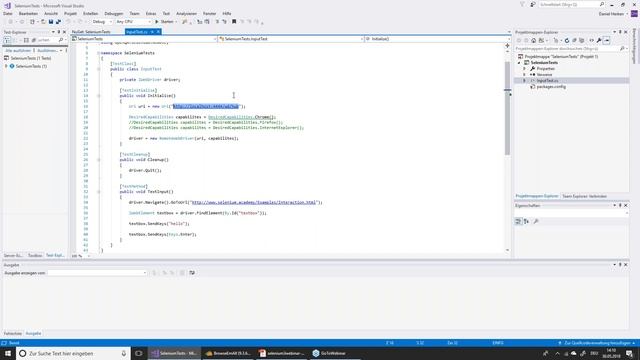Click the Windows taskbar search box
This screenshot has width=640, height=360.
pyautogui.click(x=73, y=353)
